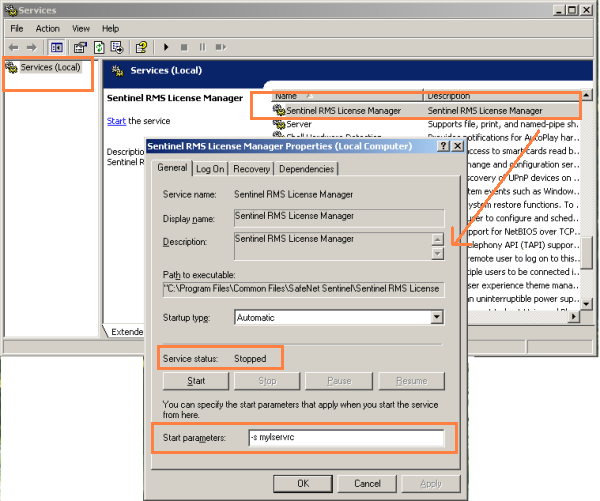Image resolution: width=600 pixels, height=501 pixels.
Task: Maximize the Services window
Action: (x=572, y=10)
